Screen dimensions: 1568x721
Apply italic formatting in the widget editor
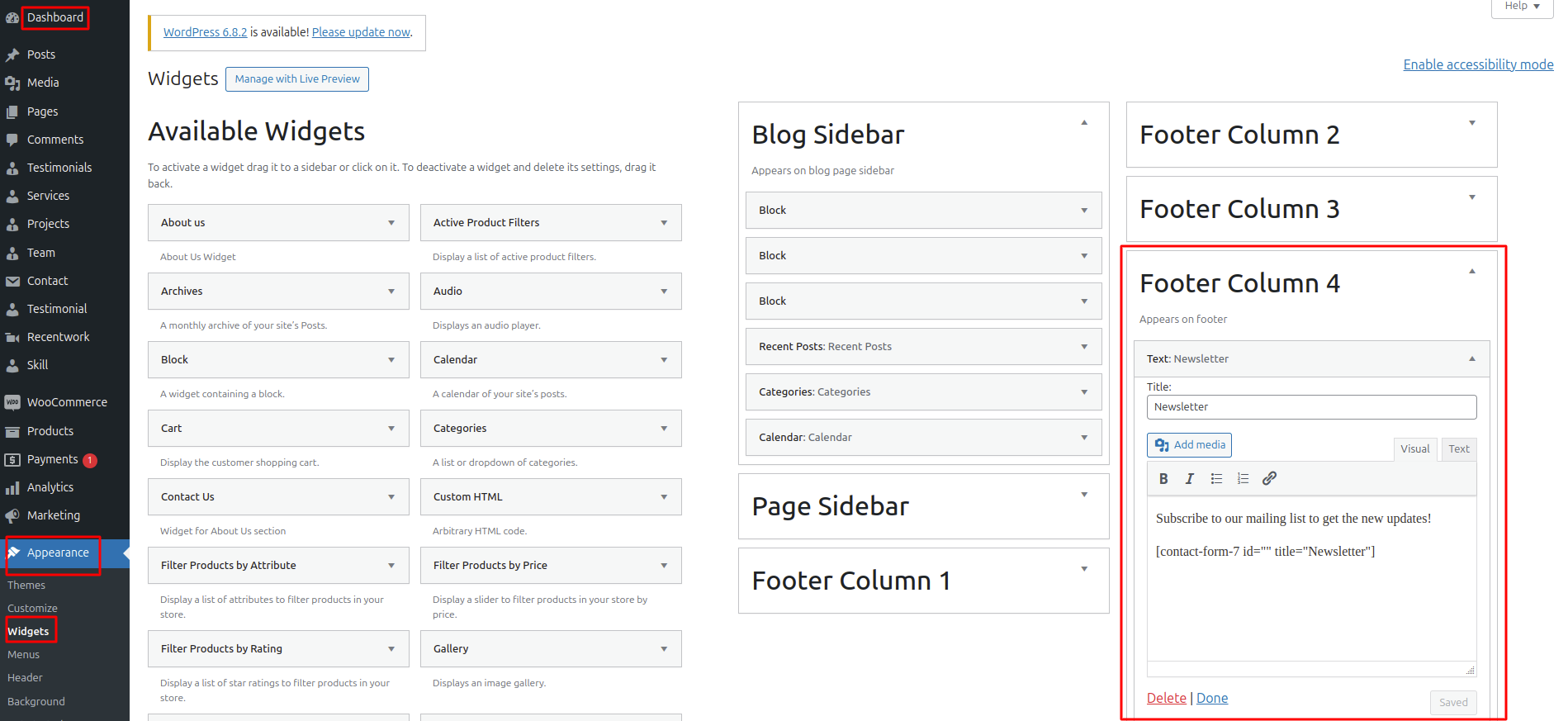click(1190, 478)
